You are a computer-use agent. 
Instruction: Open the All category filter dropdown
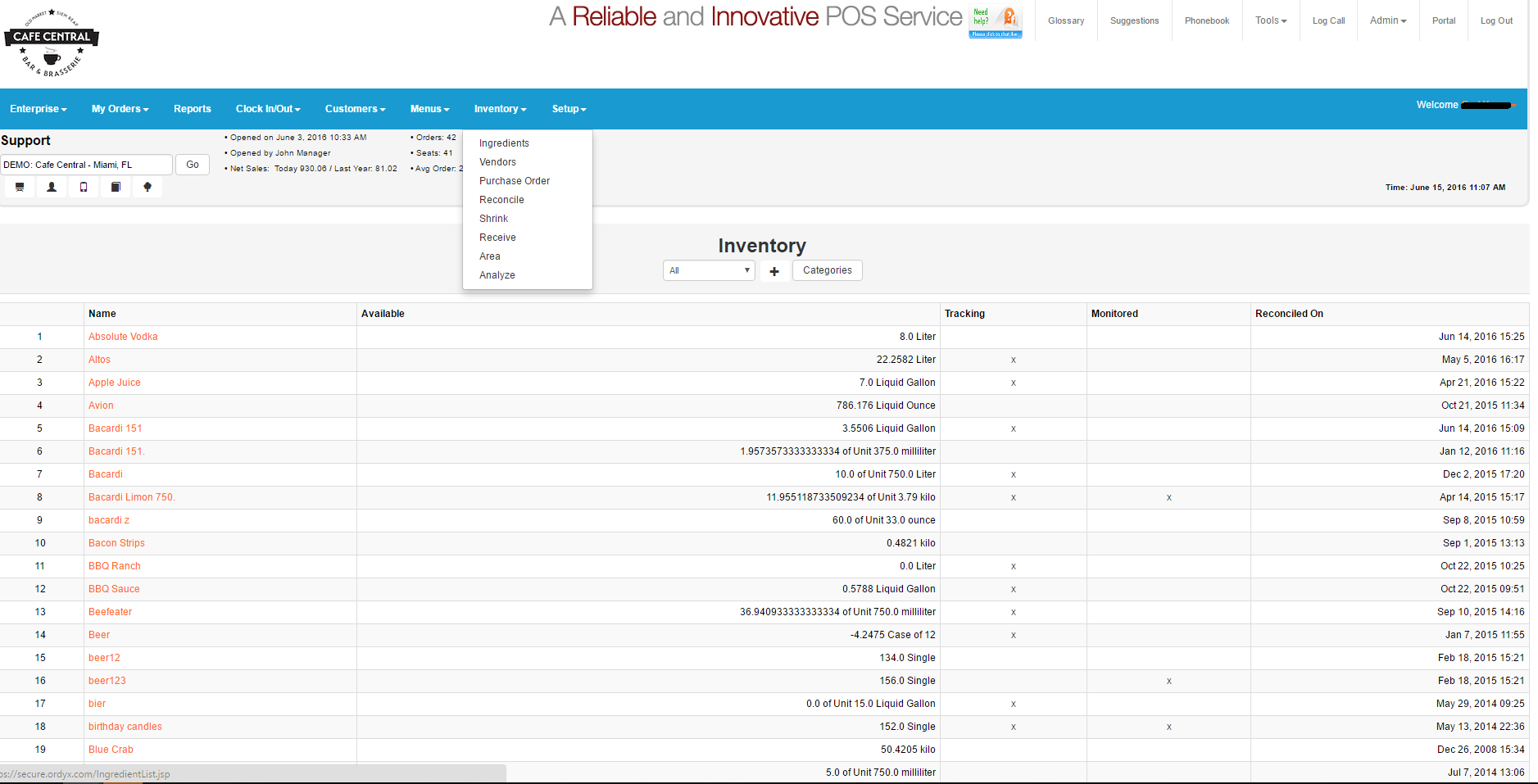709,270
